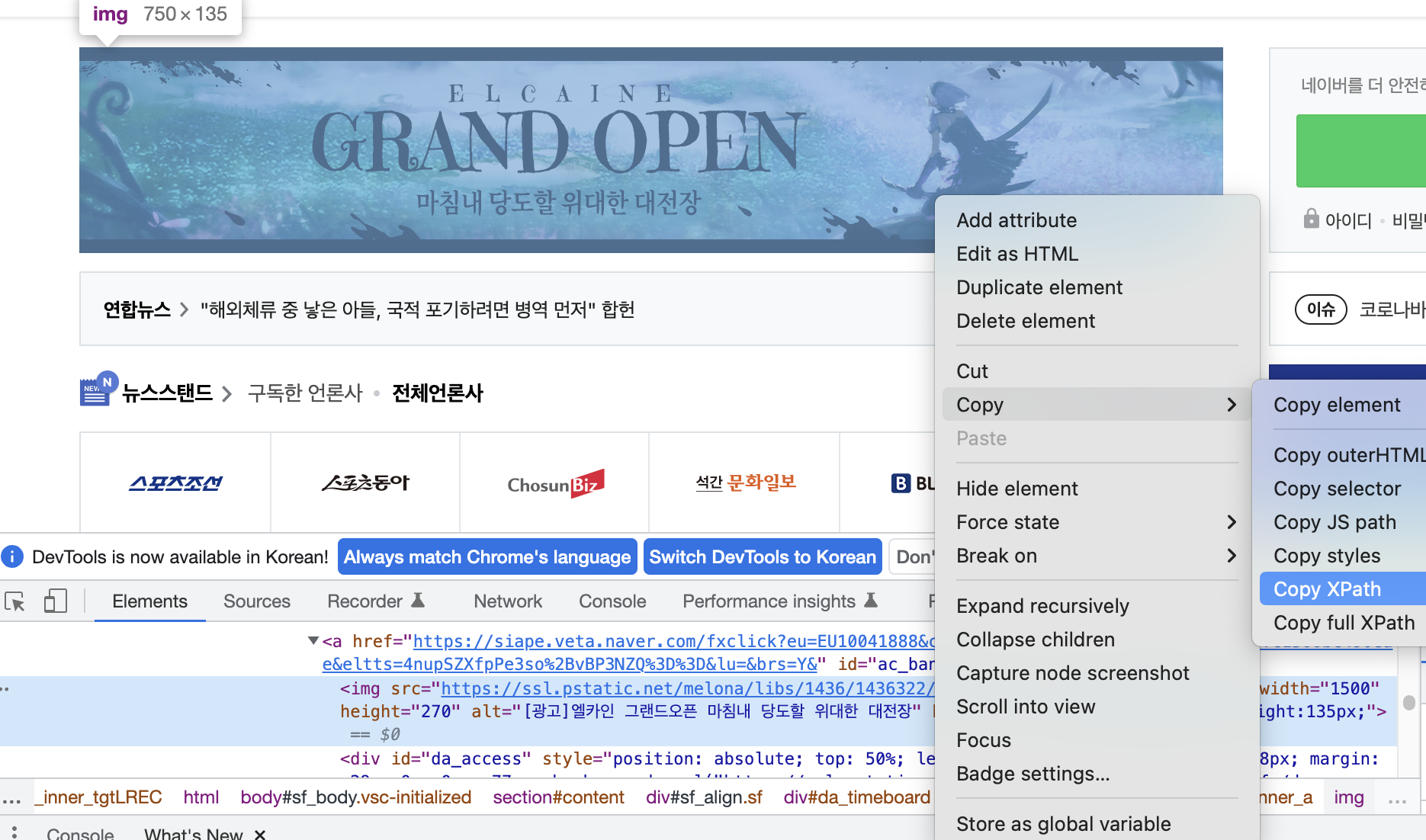1426x840 pixels.
Task: Close the What's New drawer tab
Action: click(x=260, y=834)
